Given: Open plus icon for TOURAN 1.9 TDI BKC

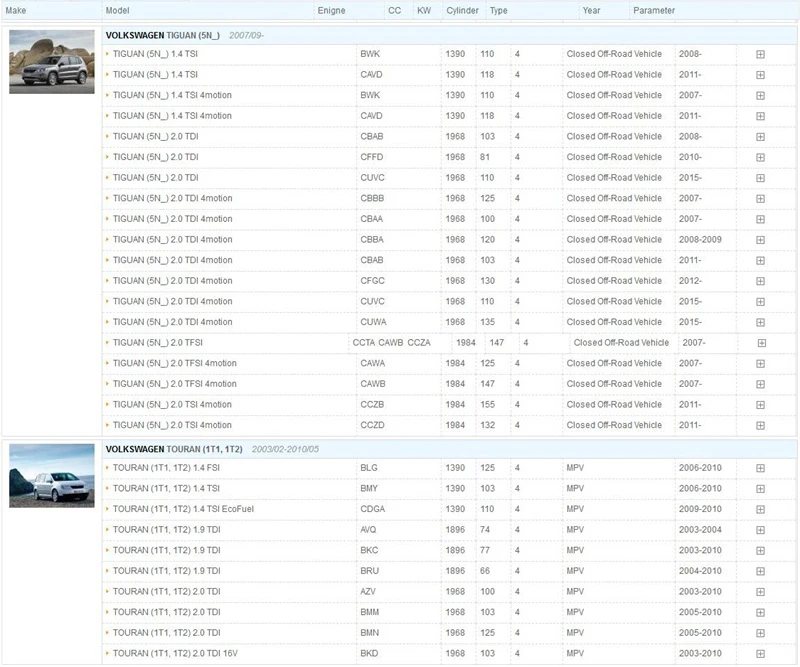Looking at the screenshot, I should (x=760, y=551).
